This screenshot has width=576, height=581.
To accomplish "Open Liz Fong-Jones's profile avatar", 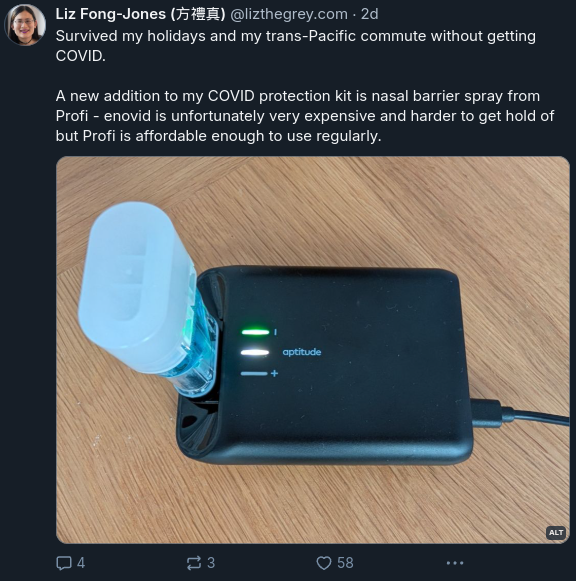I will click(x=24, y=25).
